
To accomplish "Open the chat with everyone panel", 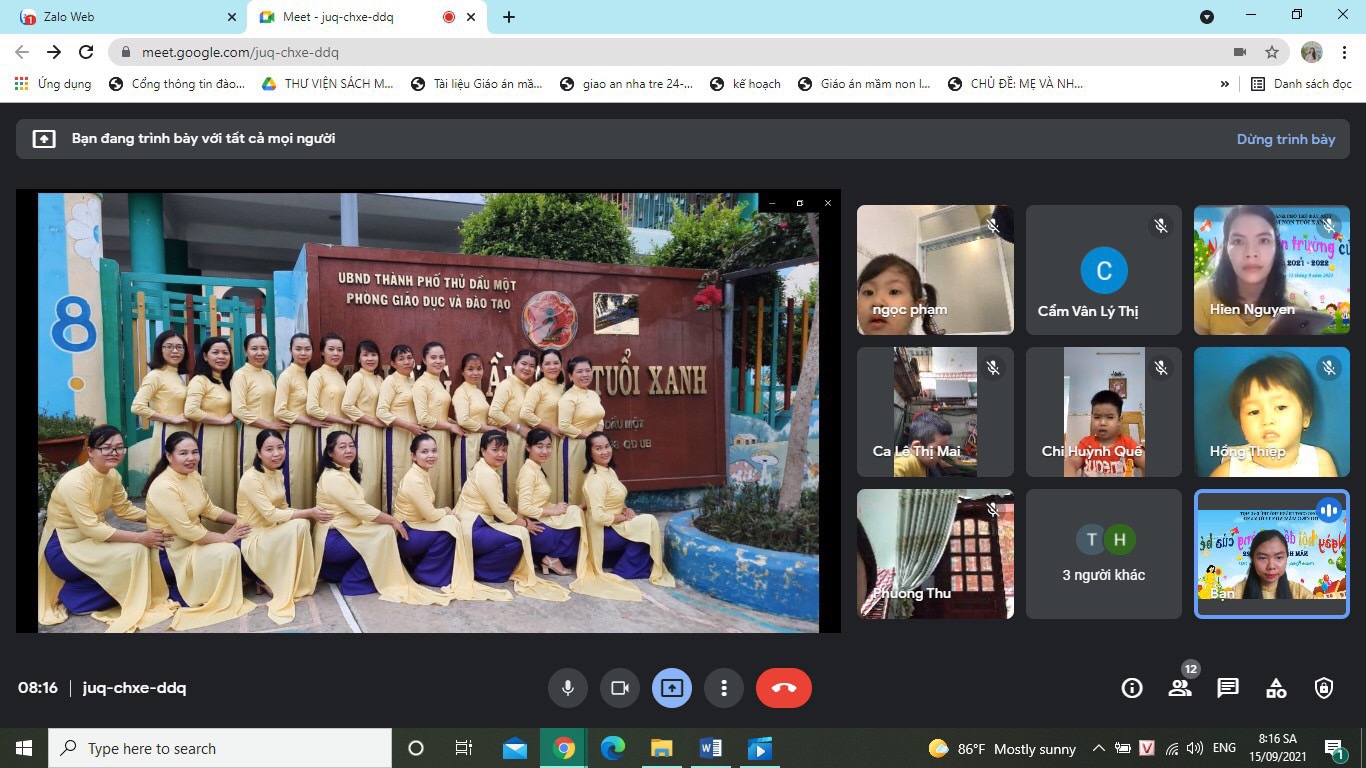I will (1228, 688).
